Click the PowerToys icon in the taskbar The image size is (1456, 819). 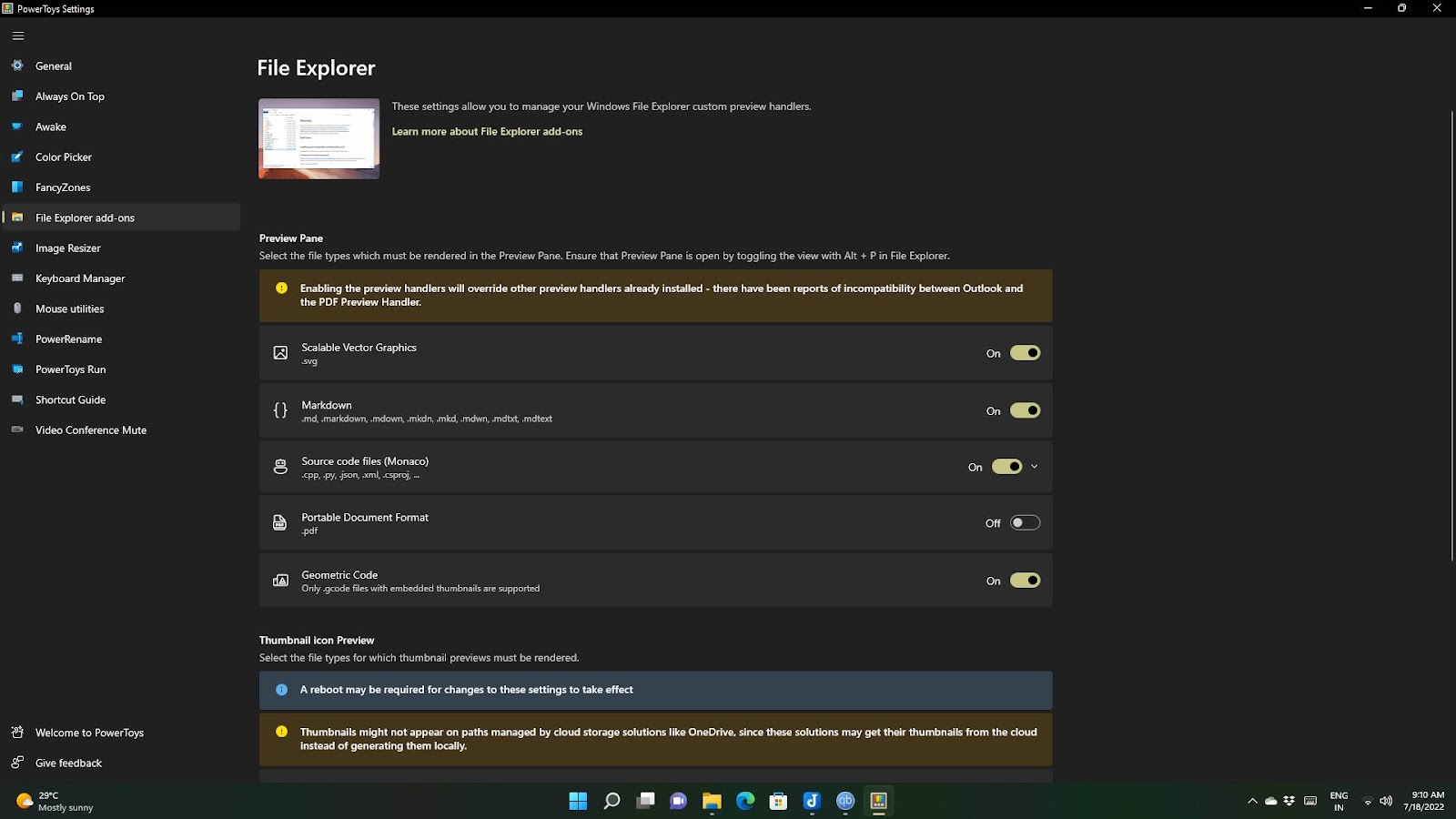click(x=878, y=801)
